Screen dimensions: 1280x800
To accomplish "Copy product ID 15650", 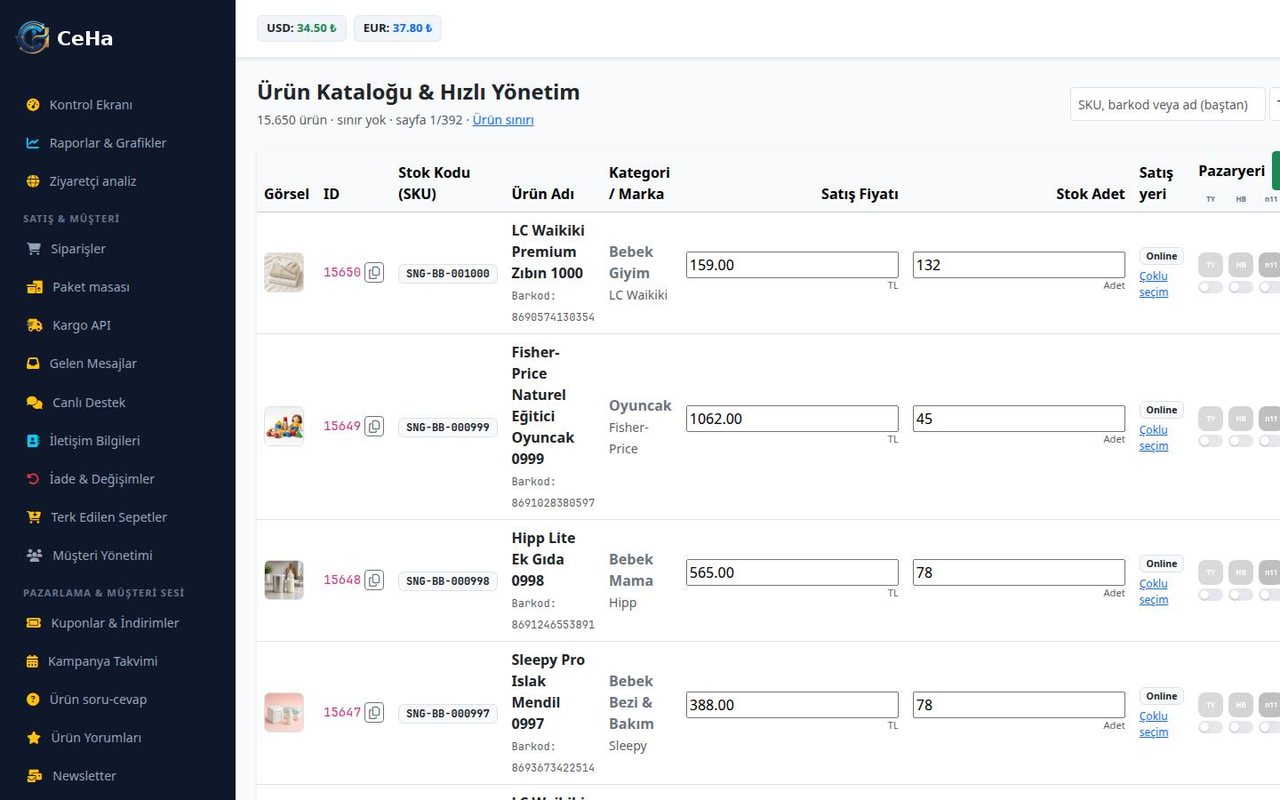I will 374,272.
